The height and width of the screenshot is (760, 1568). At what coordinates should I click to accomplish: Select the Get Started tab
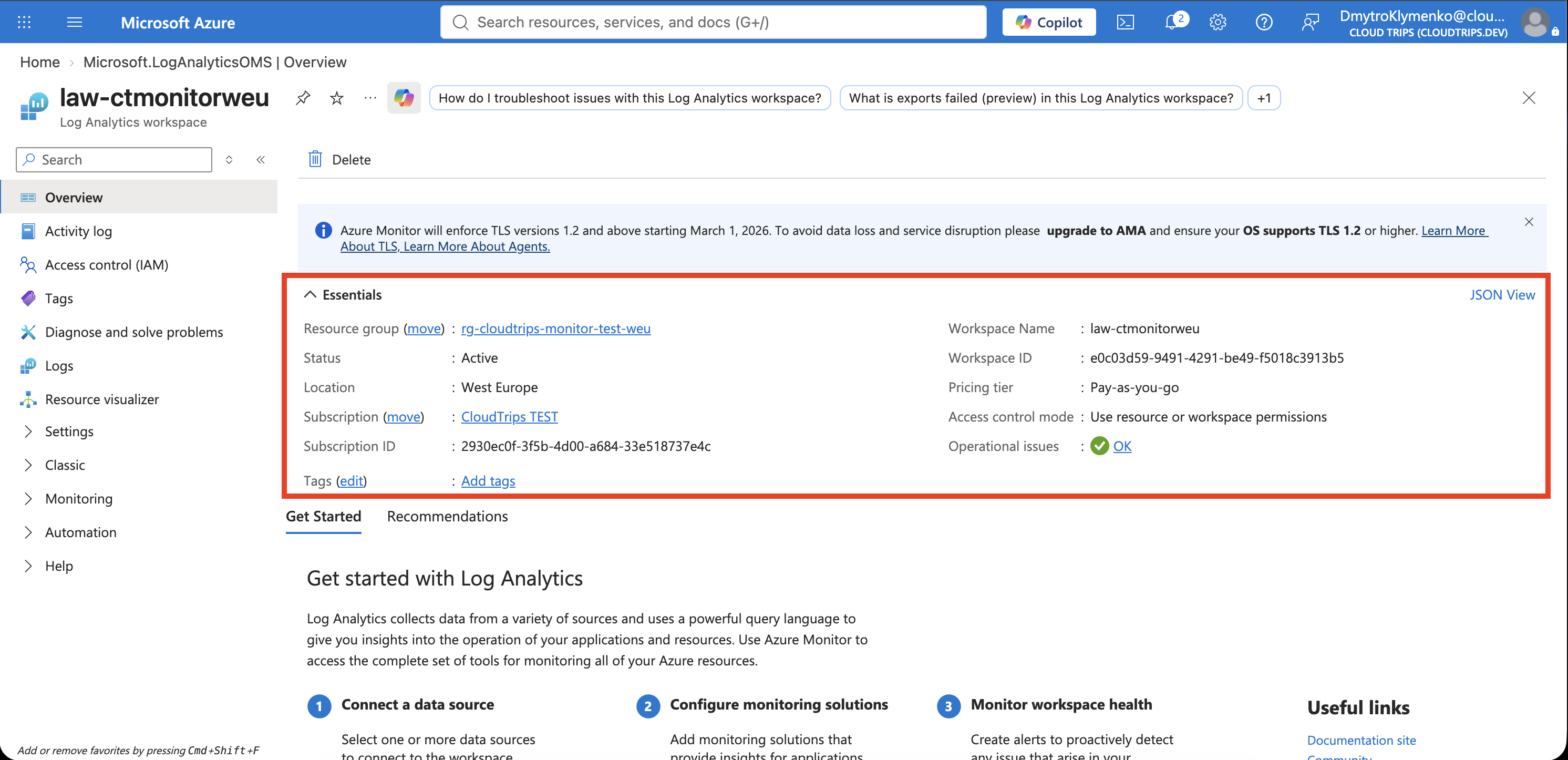tap(323, 516)
